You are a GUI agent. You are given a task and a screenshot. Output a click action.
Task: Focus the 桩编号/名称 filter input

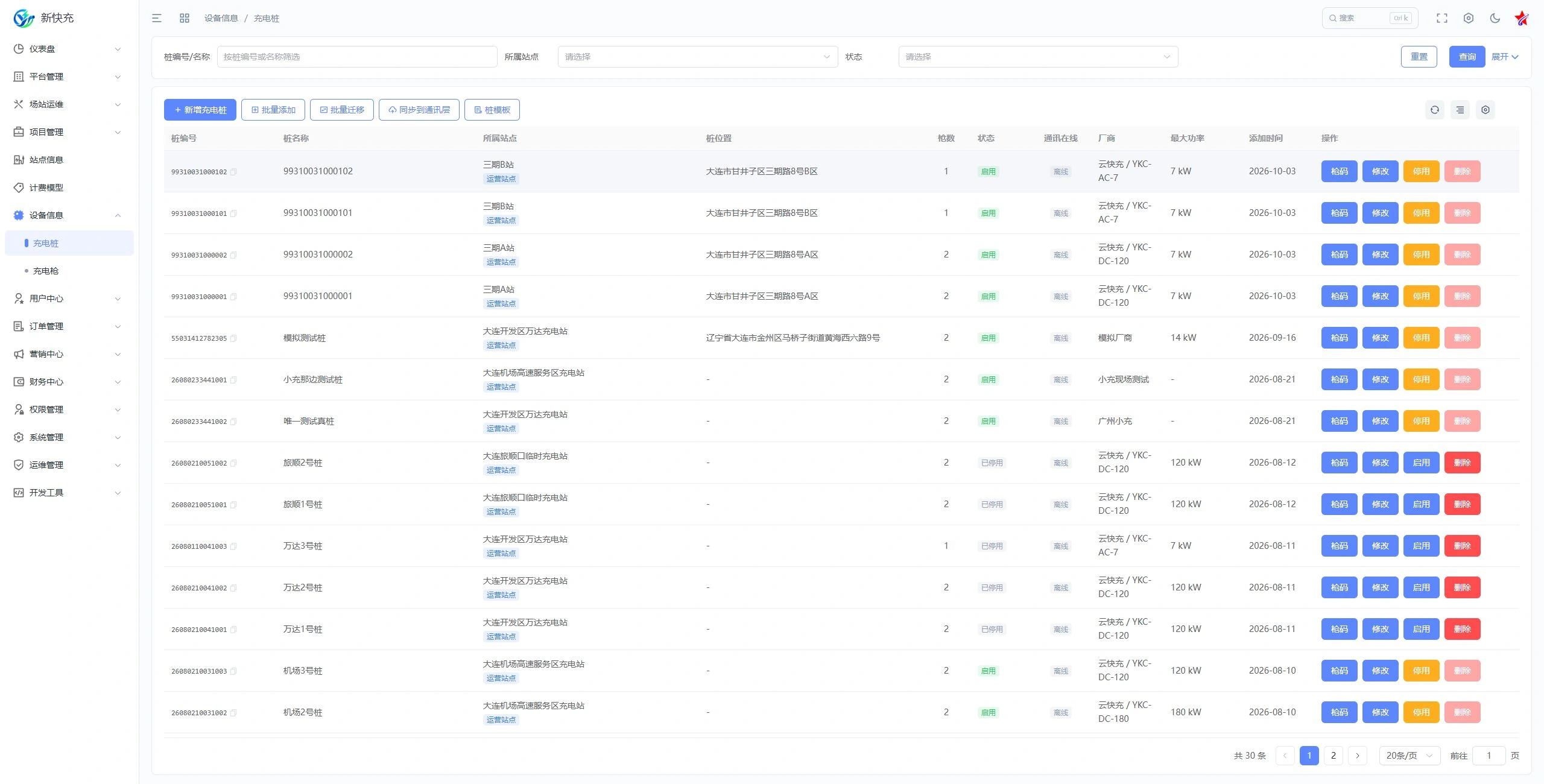[357, 57]
